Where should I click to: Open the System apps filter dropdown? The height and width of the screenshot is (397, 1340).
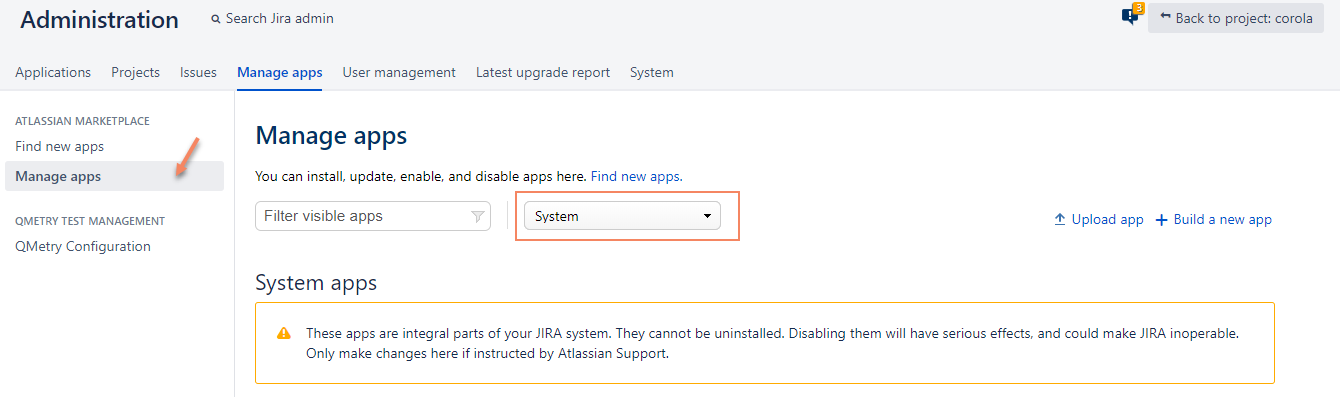(x=622, y=216)
